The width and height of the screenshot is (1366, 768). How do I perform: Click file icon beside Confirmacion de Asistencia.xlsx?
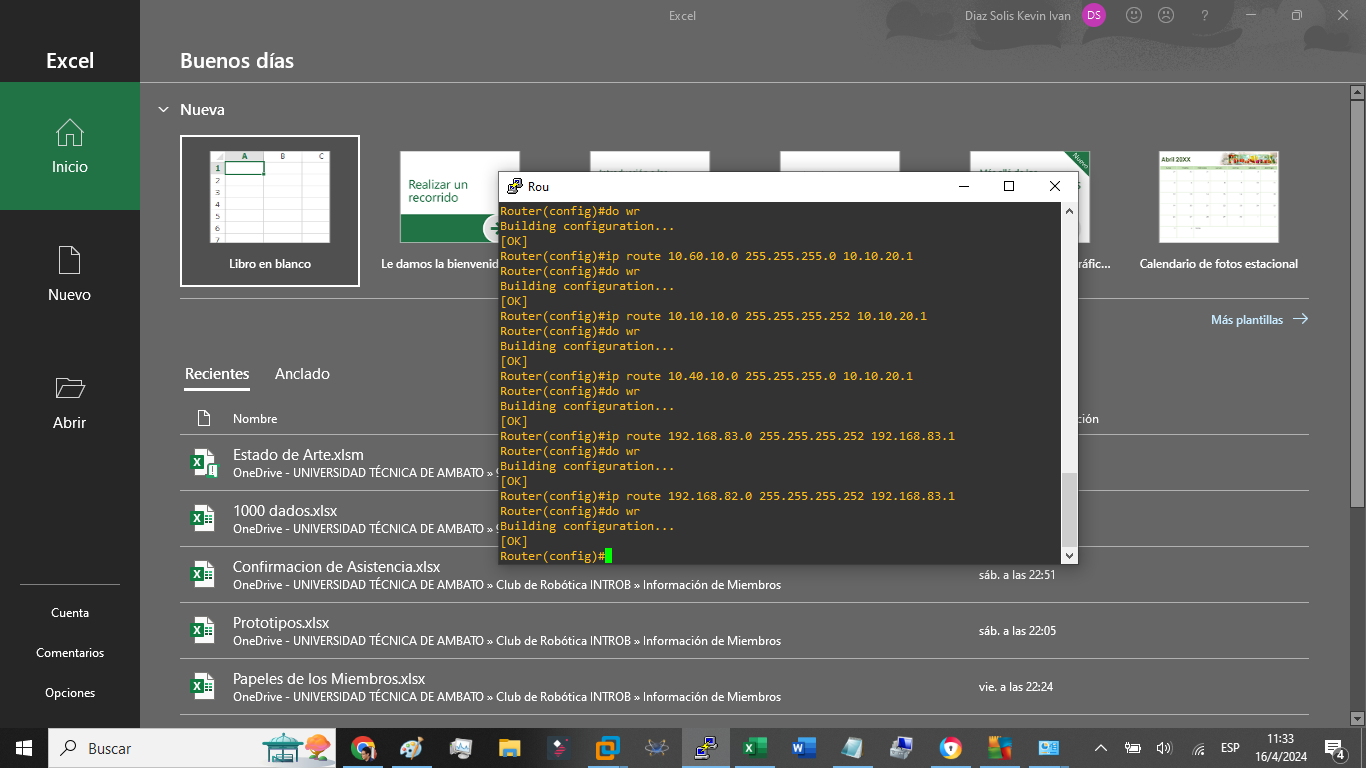coord(203,574)
